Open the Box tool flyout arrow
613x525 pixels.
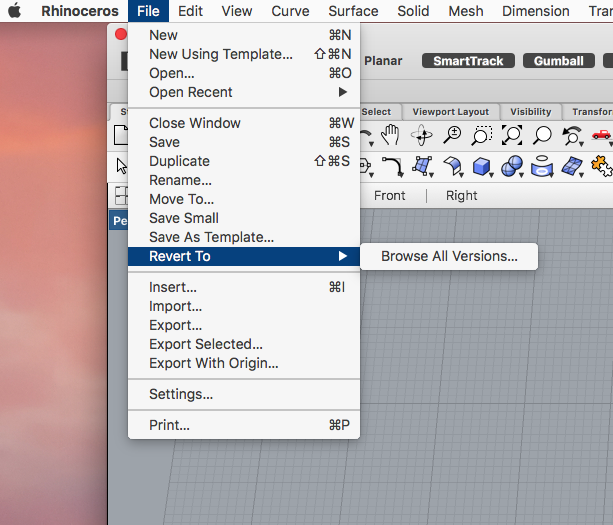click(491, 175)
